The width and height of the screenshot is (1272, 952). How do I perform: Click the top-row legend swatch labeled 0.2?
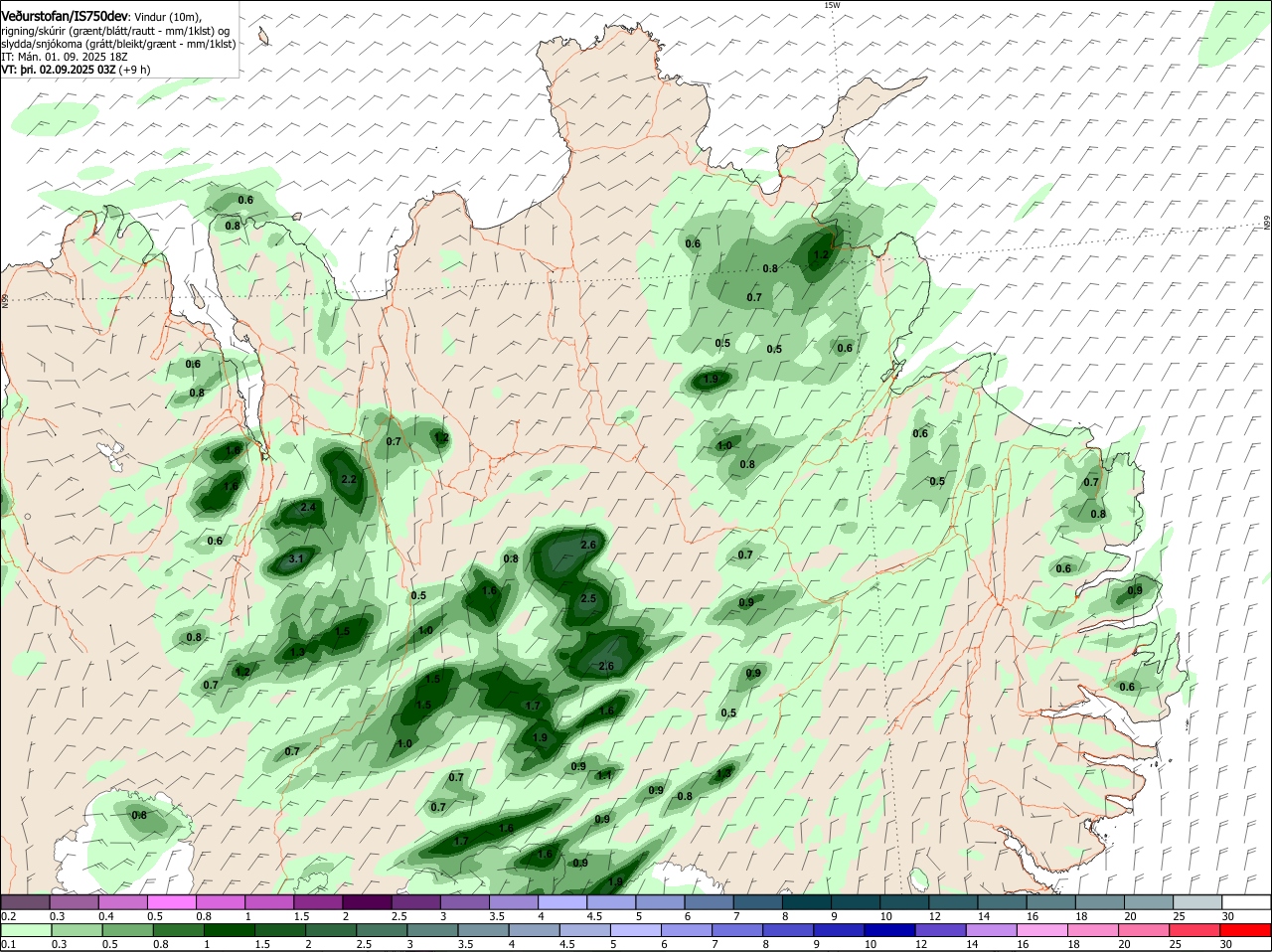coord(25,901)
